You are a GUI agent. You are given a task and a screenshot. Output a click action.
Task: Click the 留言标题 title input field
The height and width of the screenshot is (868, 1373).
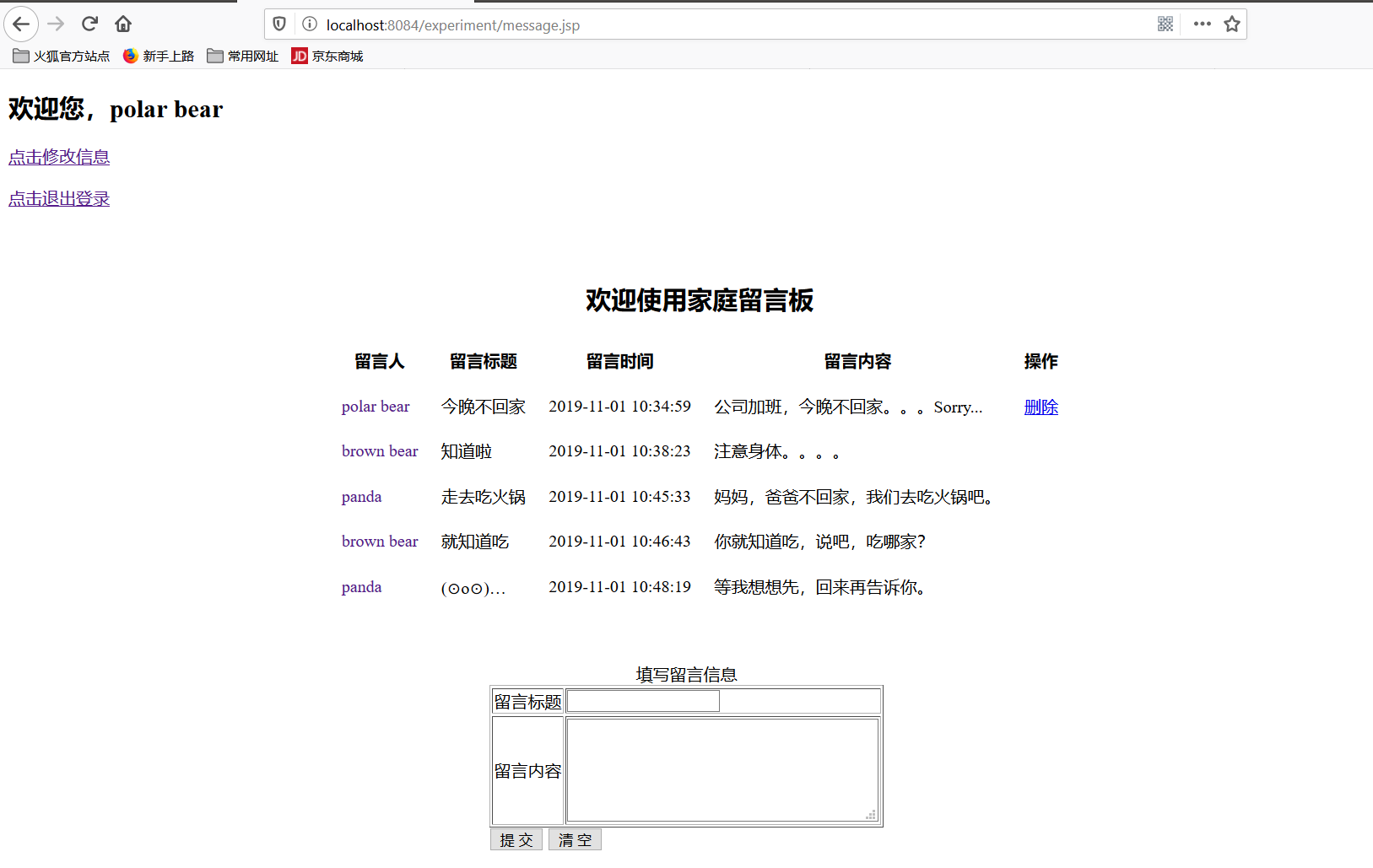coord(642,700)
